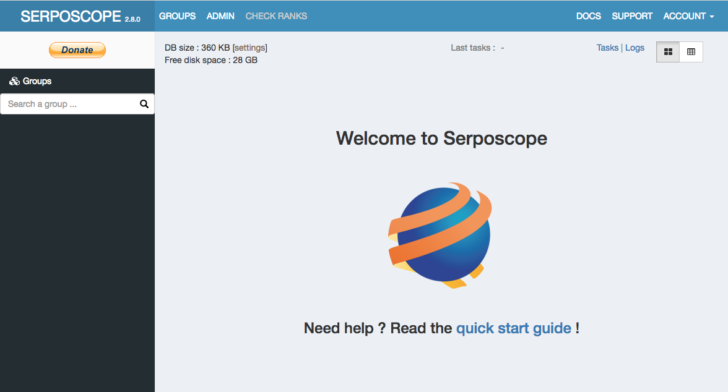Open the Logs link
Screen dimensions: 728x392
tap(635, 48)
